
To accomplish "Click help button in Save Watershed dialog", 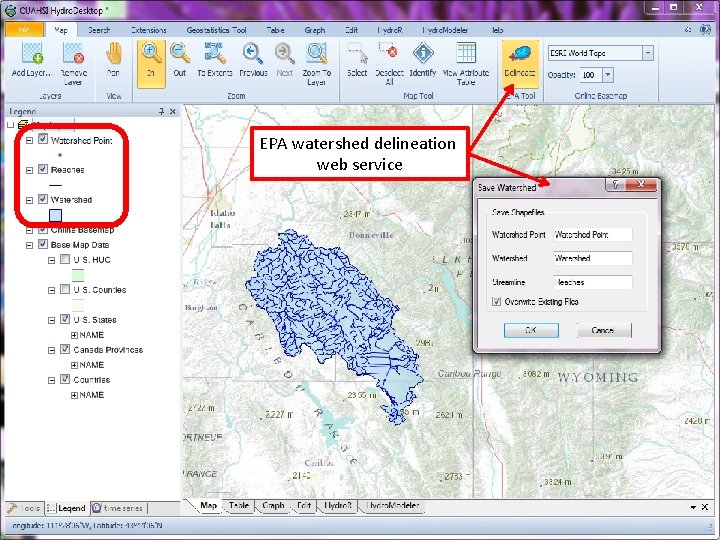I will tap(615, 185).
